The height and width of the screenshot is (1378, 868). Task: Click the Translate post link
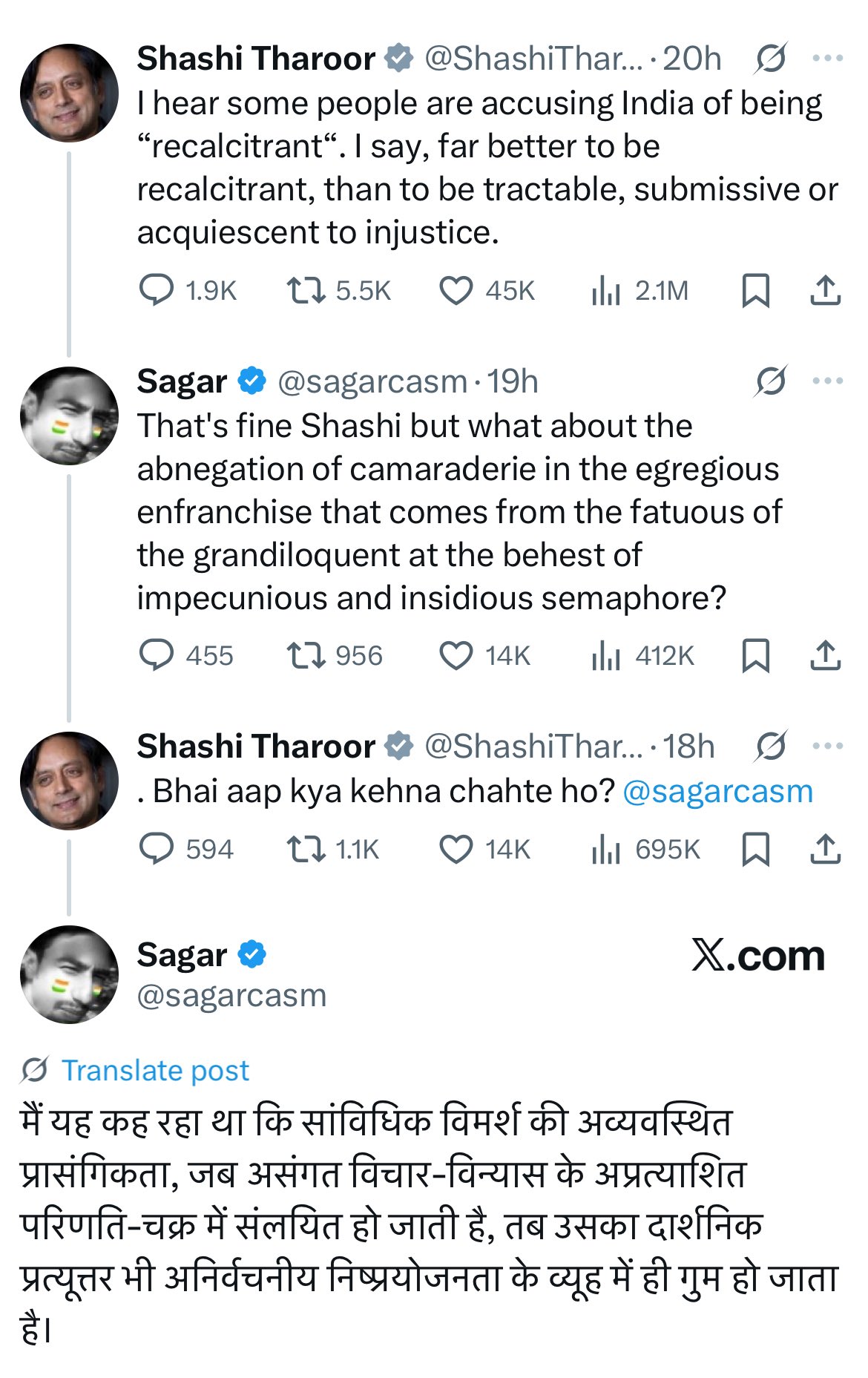(154, 1070)
